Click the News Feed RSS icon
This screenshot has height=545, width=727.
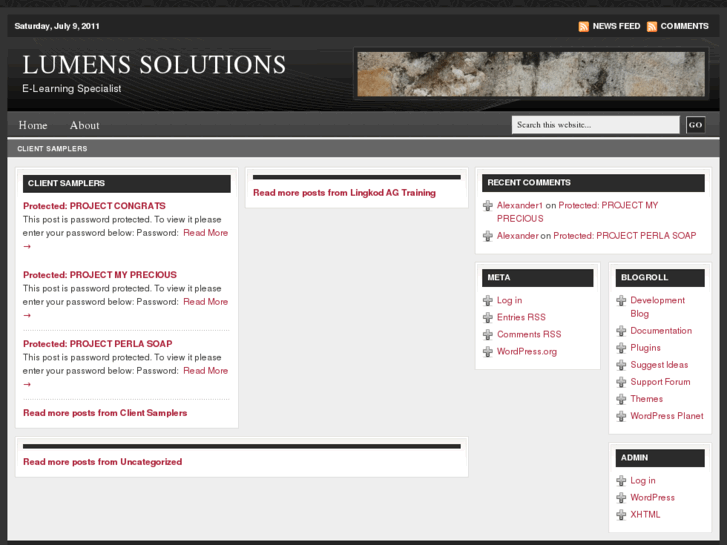click(584, 26)
